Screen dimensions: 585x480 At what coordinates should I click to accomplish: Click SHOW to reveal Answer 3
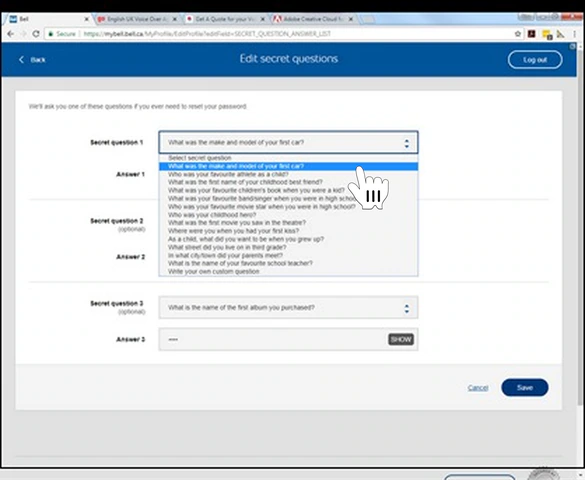(401, 339)
